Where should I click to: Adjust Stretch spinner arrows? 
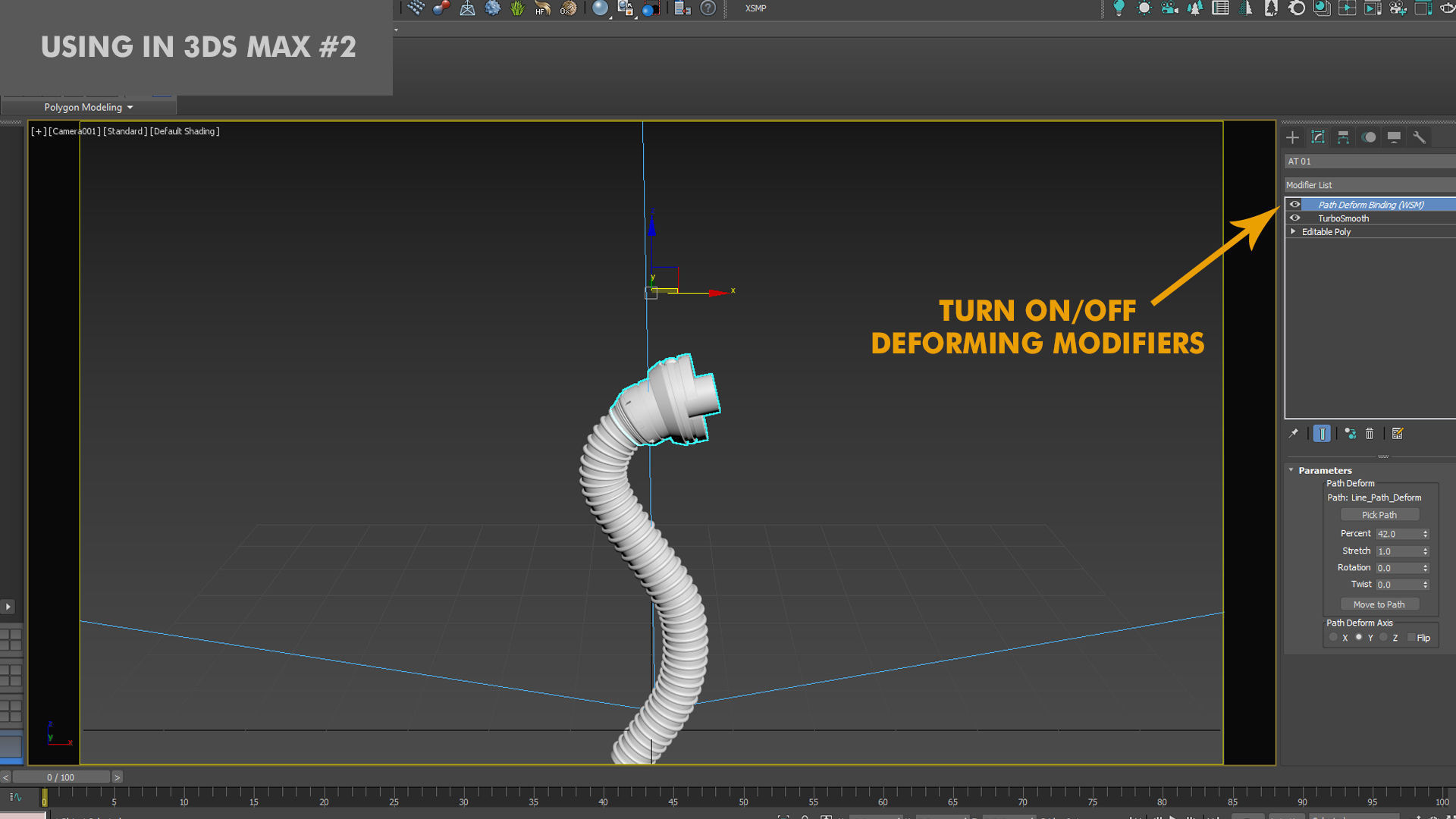pyautogui.click(x=1426, y=551)
